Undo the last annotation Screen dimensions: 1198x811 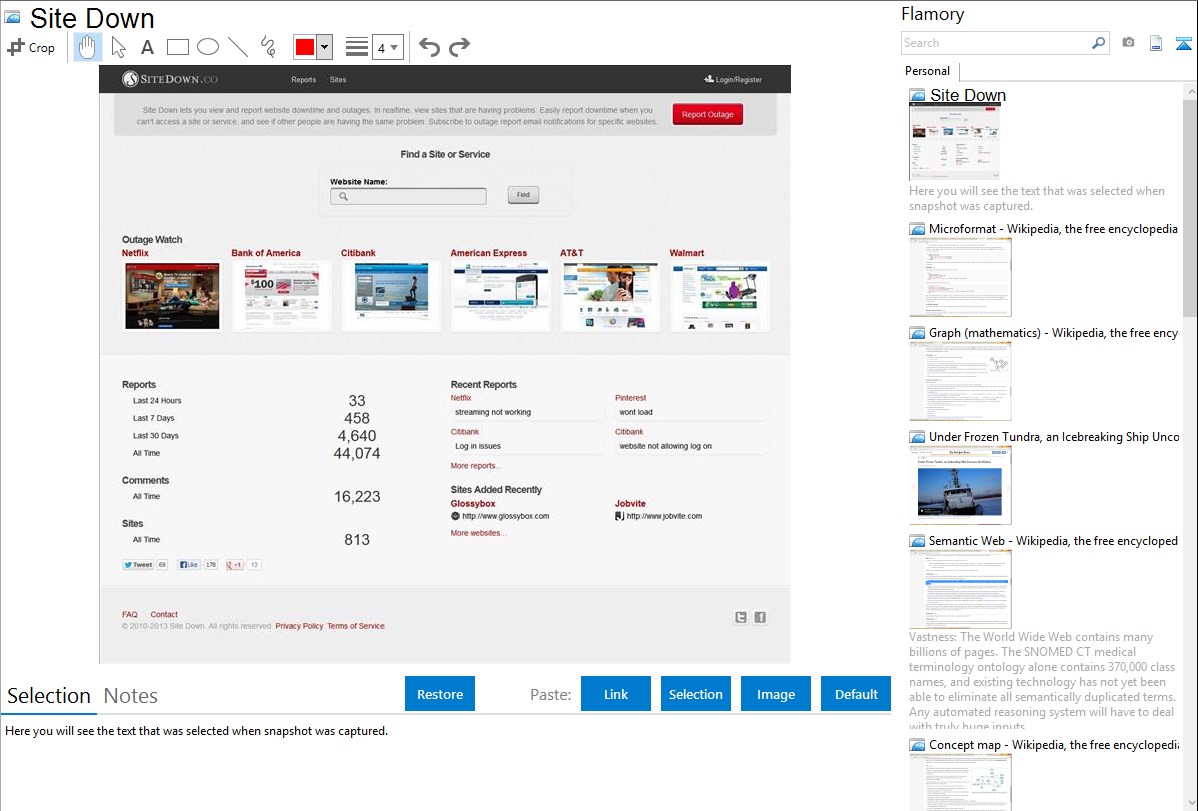coord(429,47)
